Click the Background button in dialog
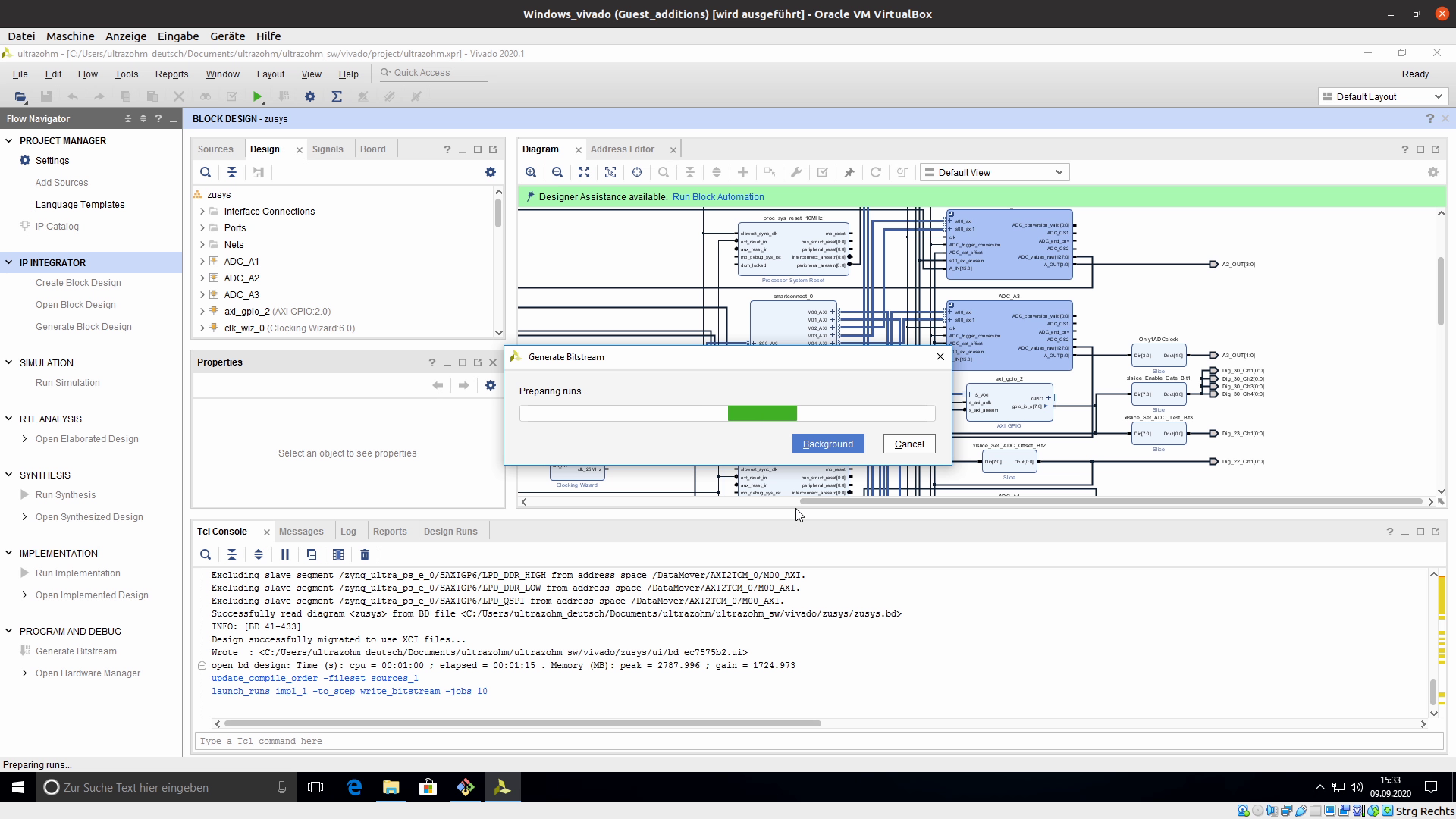The image size is (1456, 819). pos(827,444)
